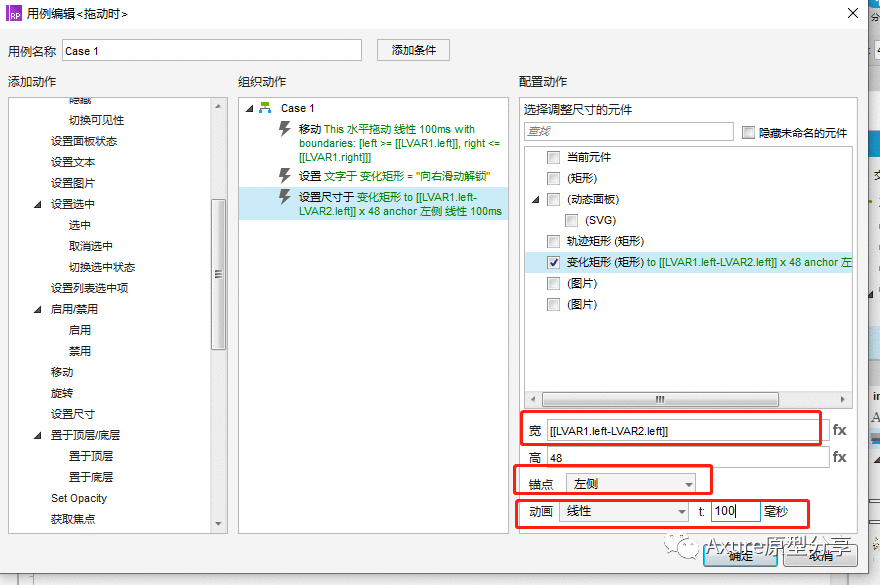Check the first (矩形) checkbox
The width and height of the screenshot is (880, 585).
pyautogui.click(x=553, y=179)
